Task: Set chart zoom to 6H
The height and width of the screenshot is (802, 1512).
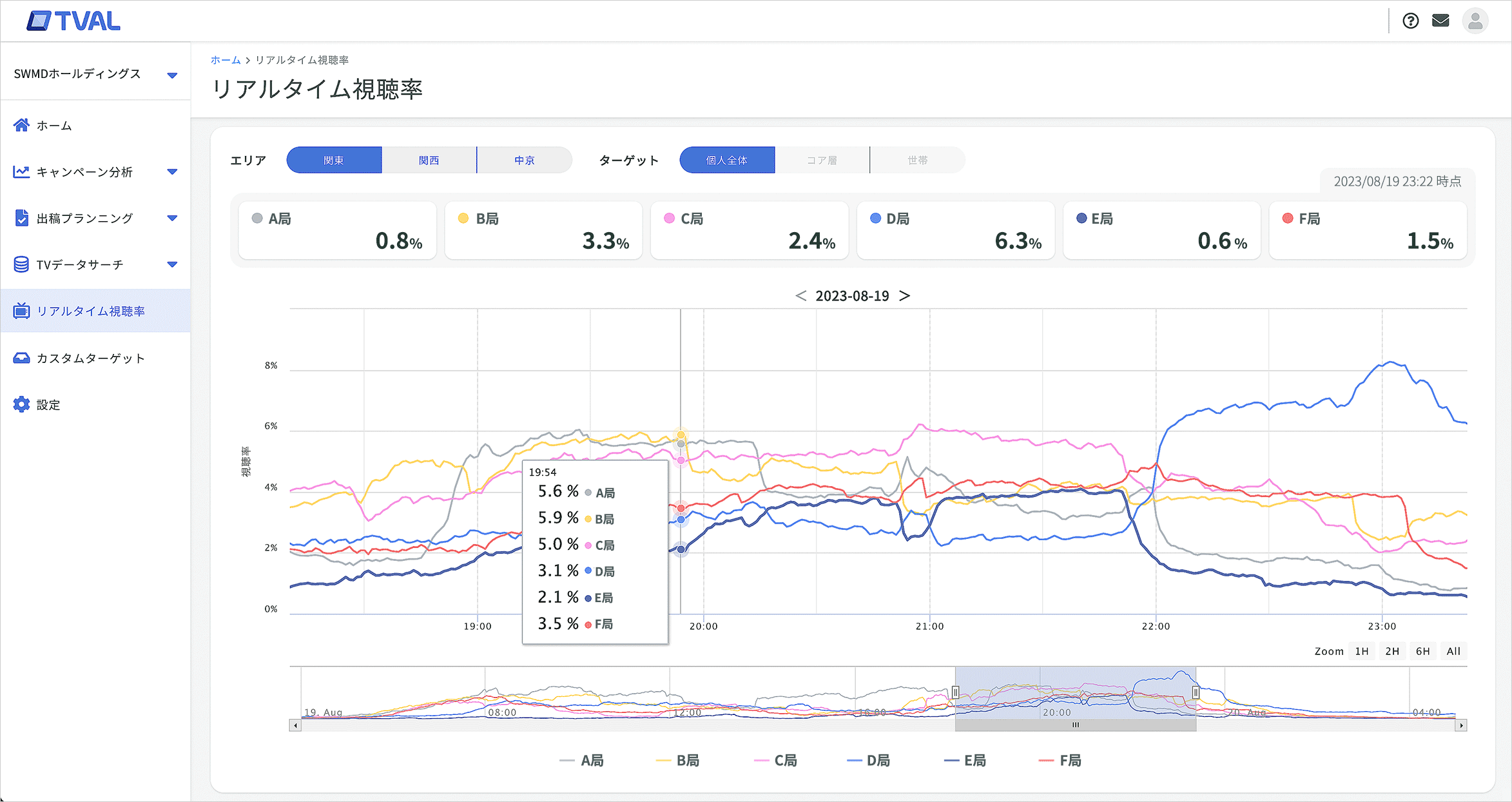Action: click(1422, 651)
